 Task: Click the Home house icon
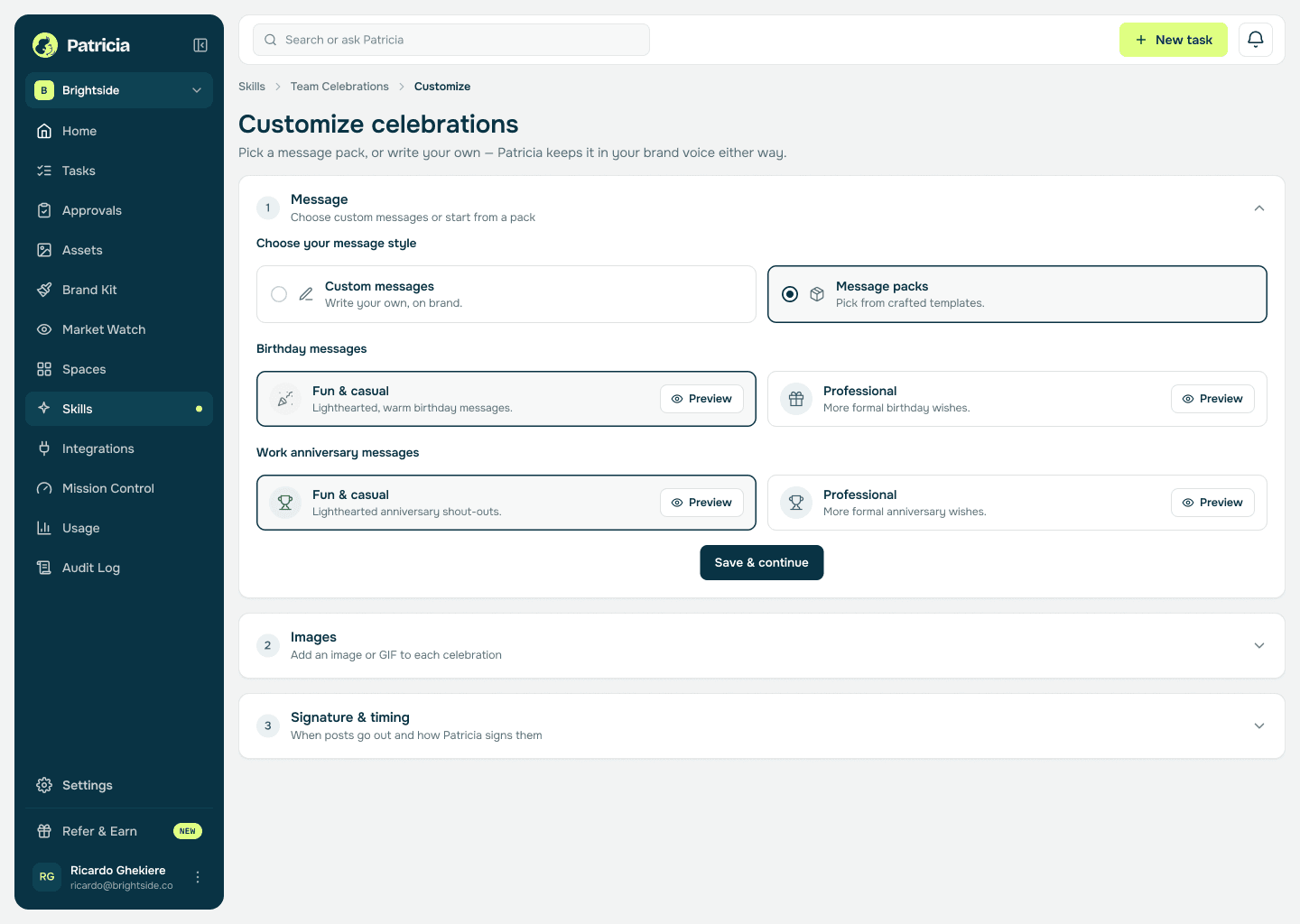pyautogui.click(x=44, y=131)
